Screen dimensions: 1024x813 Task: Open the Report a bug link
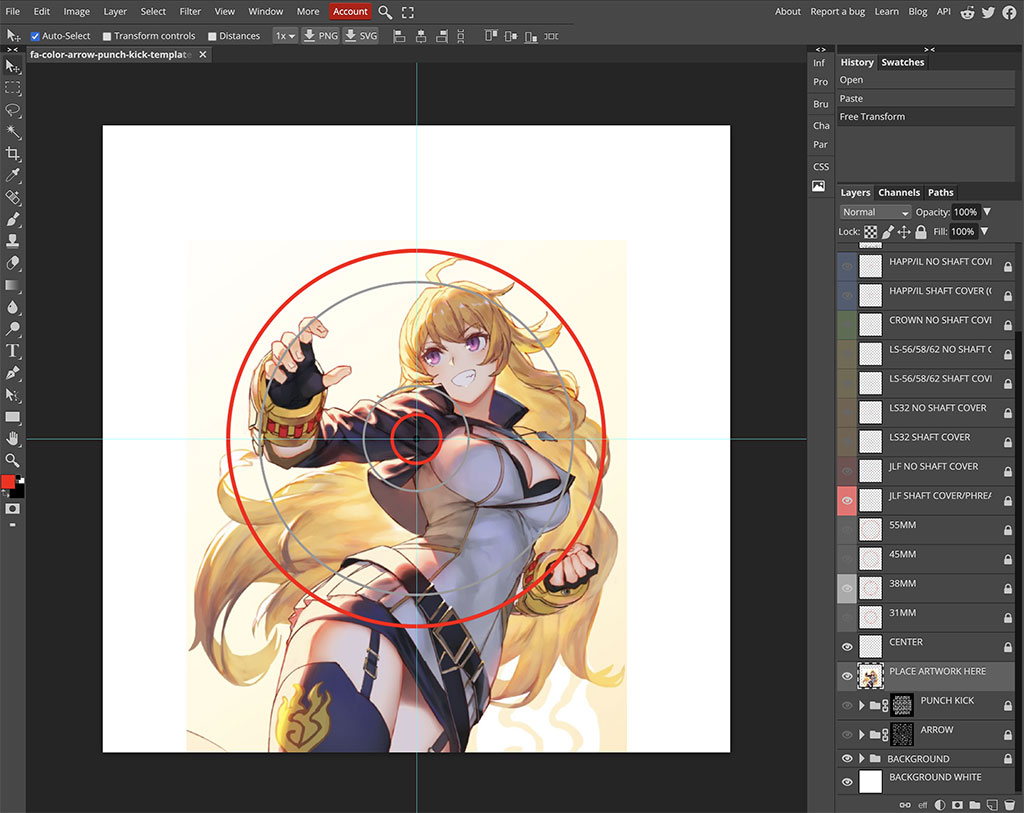[x=837, y=11]
